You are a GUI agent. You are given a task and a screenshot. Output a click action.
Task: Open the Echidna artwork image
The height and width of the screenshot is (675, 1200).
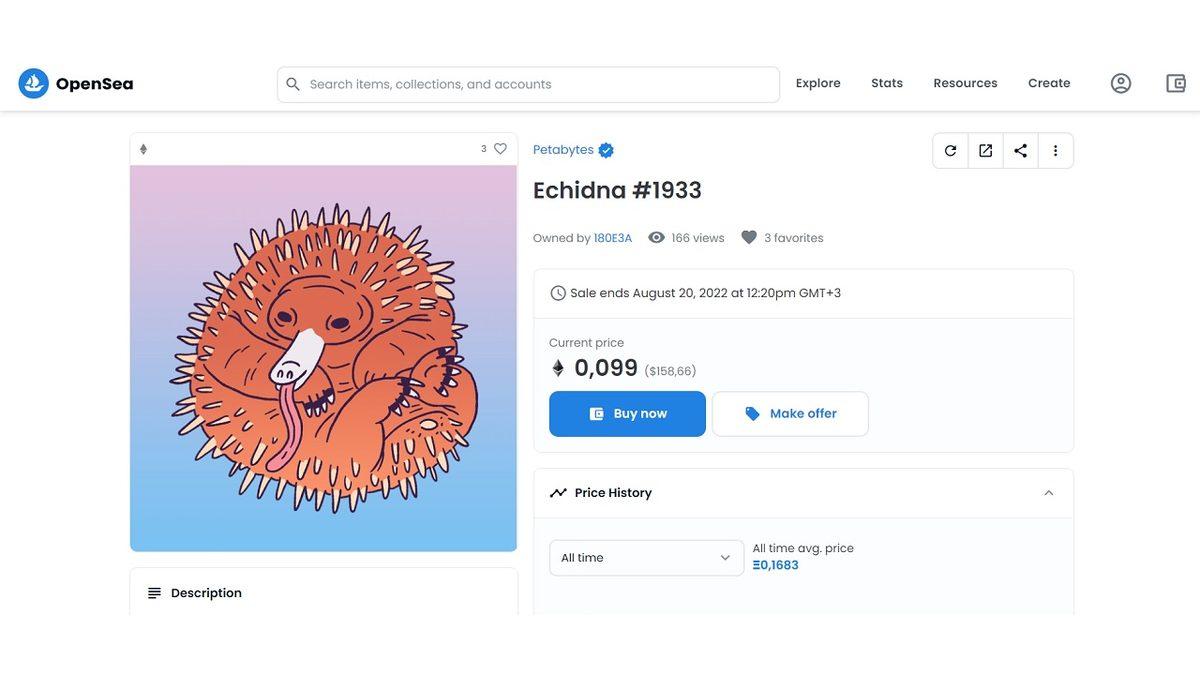(323, 358)
